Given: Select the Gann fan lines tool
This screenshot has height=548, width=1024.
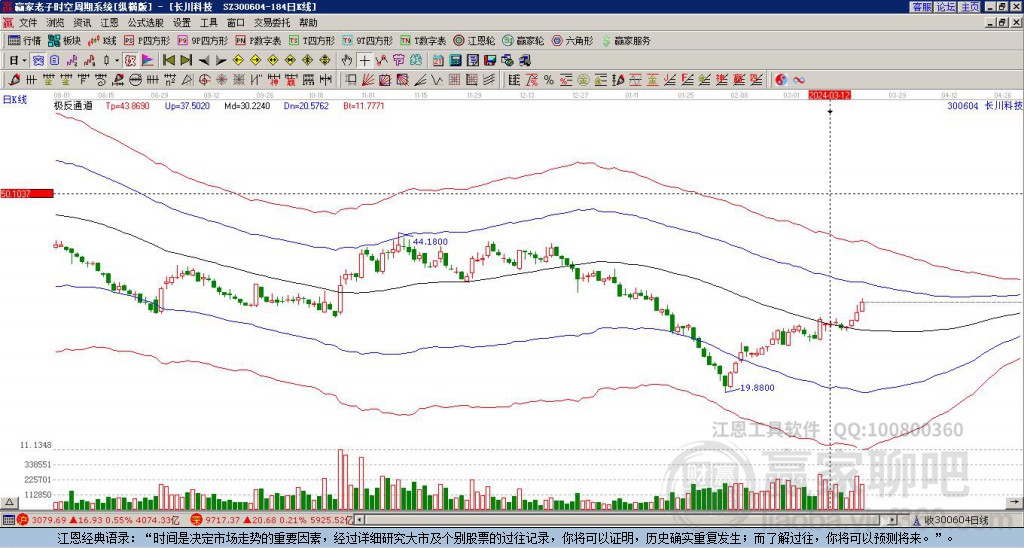Looking at the screenshot, I should [x=367, y=80].
